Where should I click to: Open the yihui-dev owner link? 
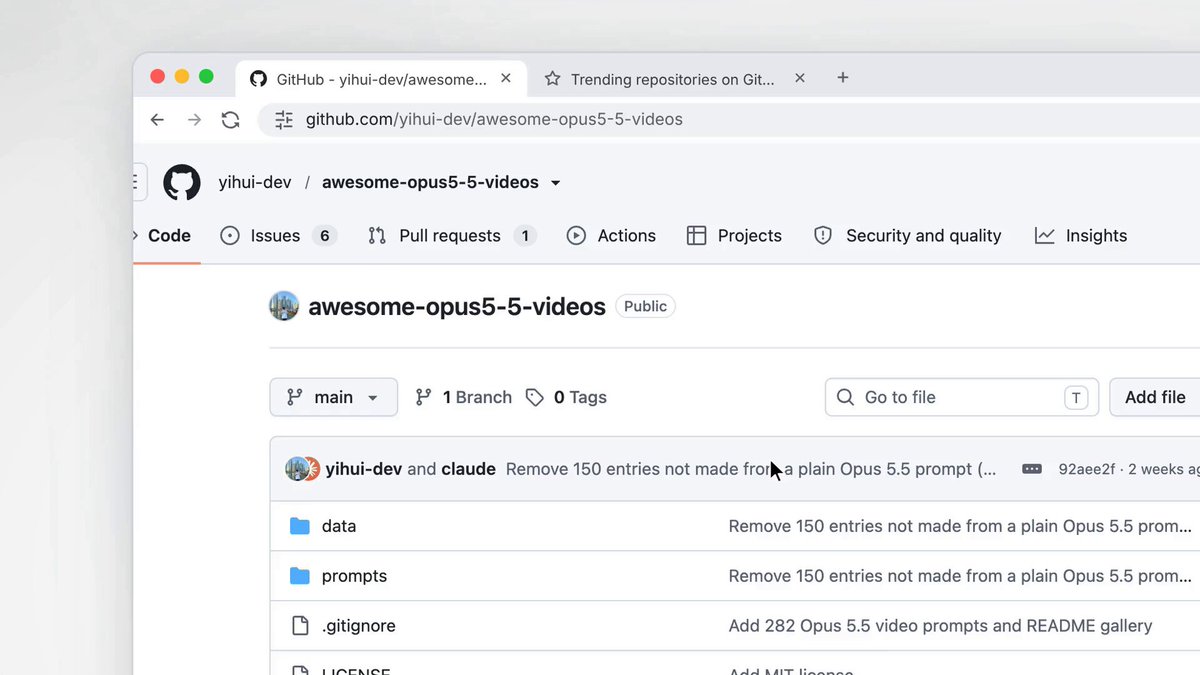(255, 183)
